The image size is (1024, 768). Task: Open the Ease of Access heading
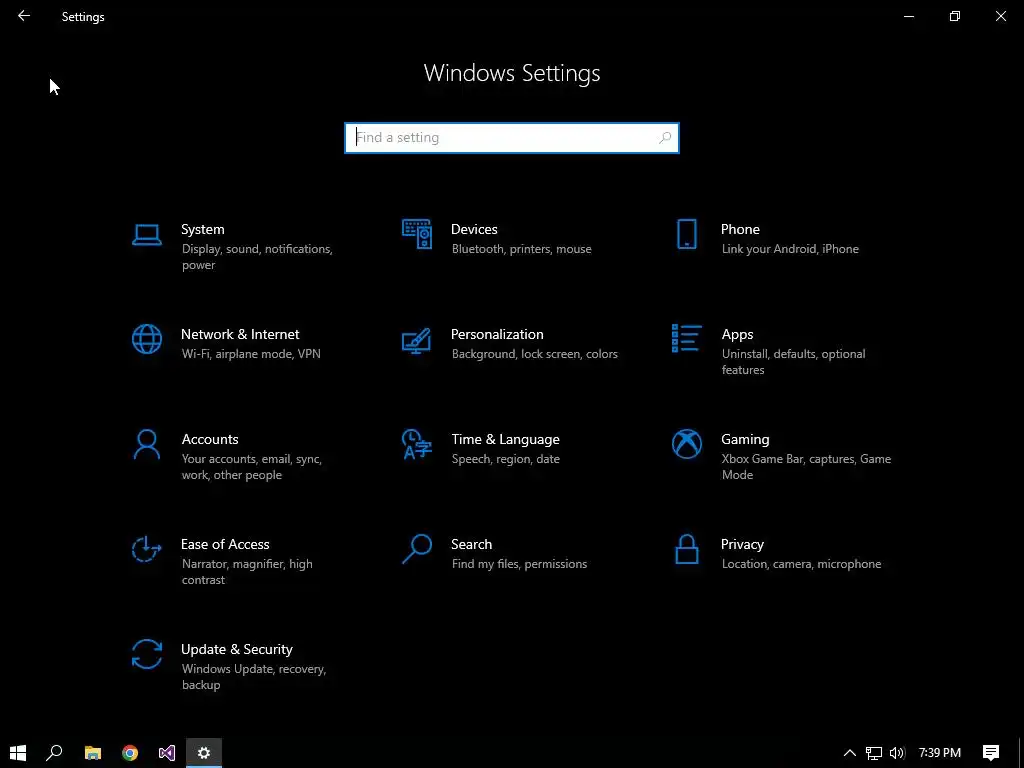pyautogui.click(x=225, y=545)
